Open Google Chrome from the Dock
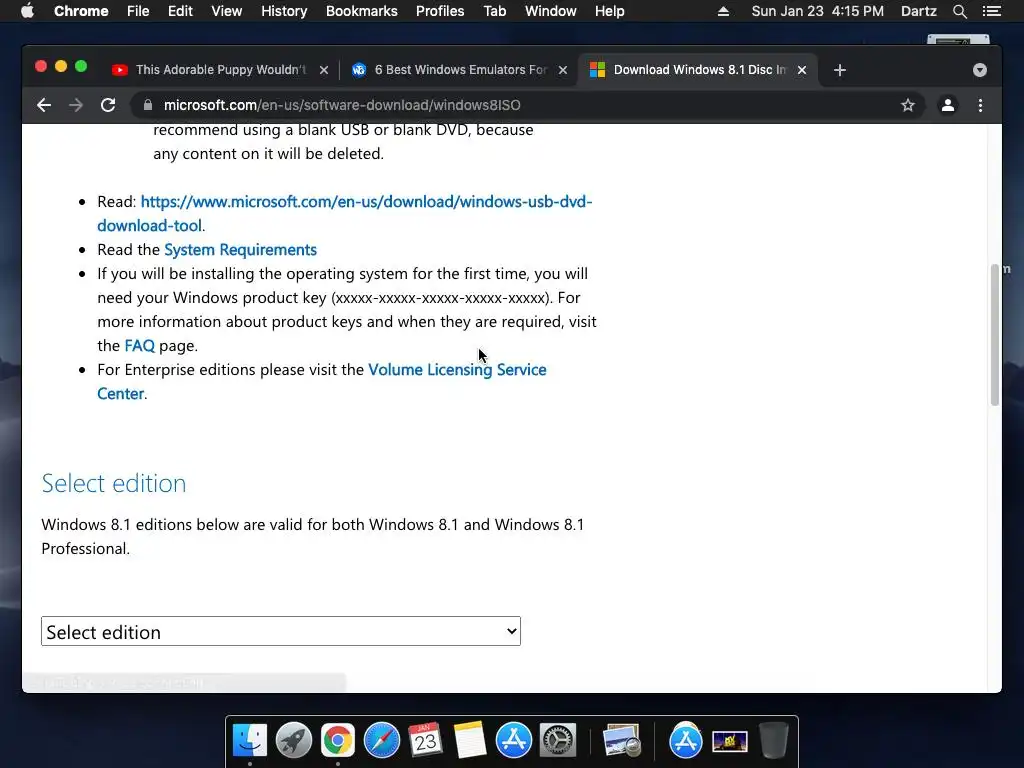 [x=338, y=741]
